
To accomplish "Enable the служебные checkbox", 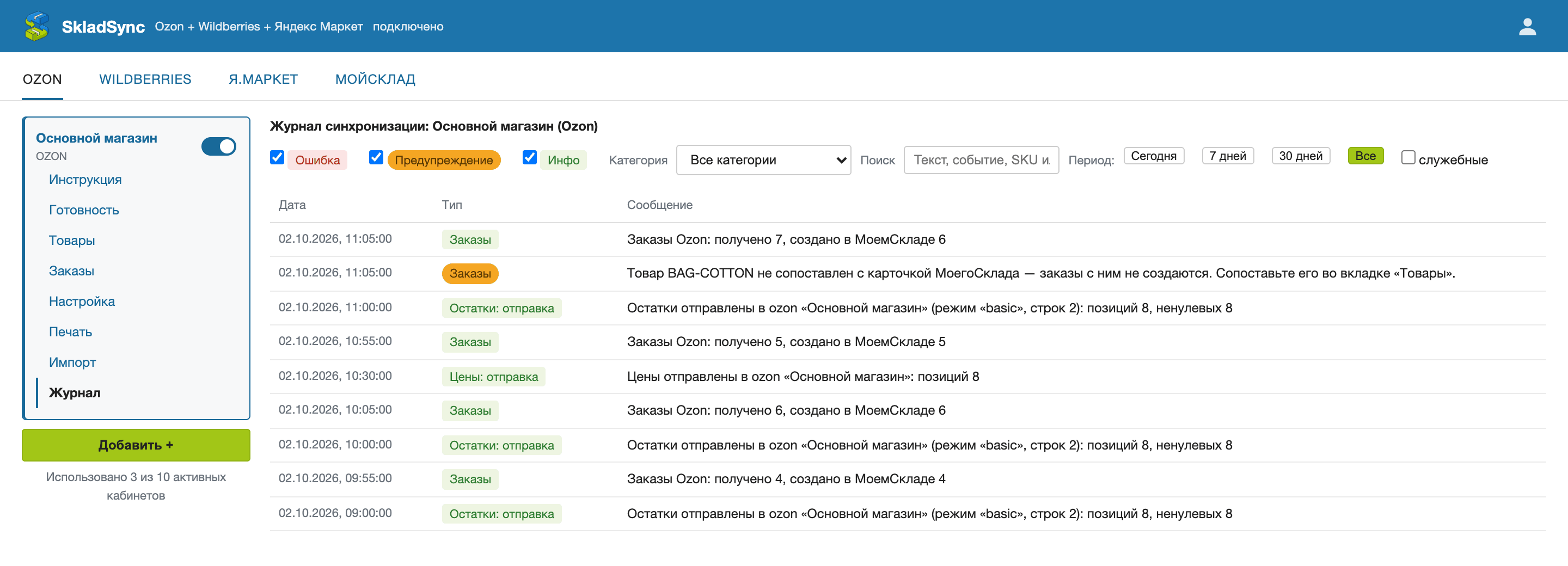I will coord(1408,158).
